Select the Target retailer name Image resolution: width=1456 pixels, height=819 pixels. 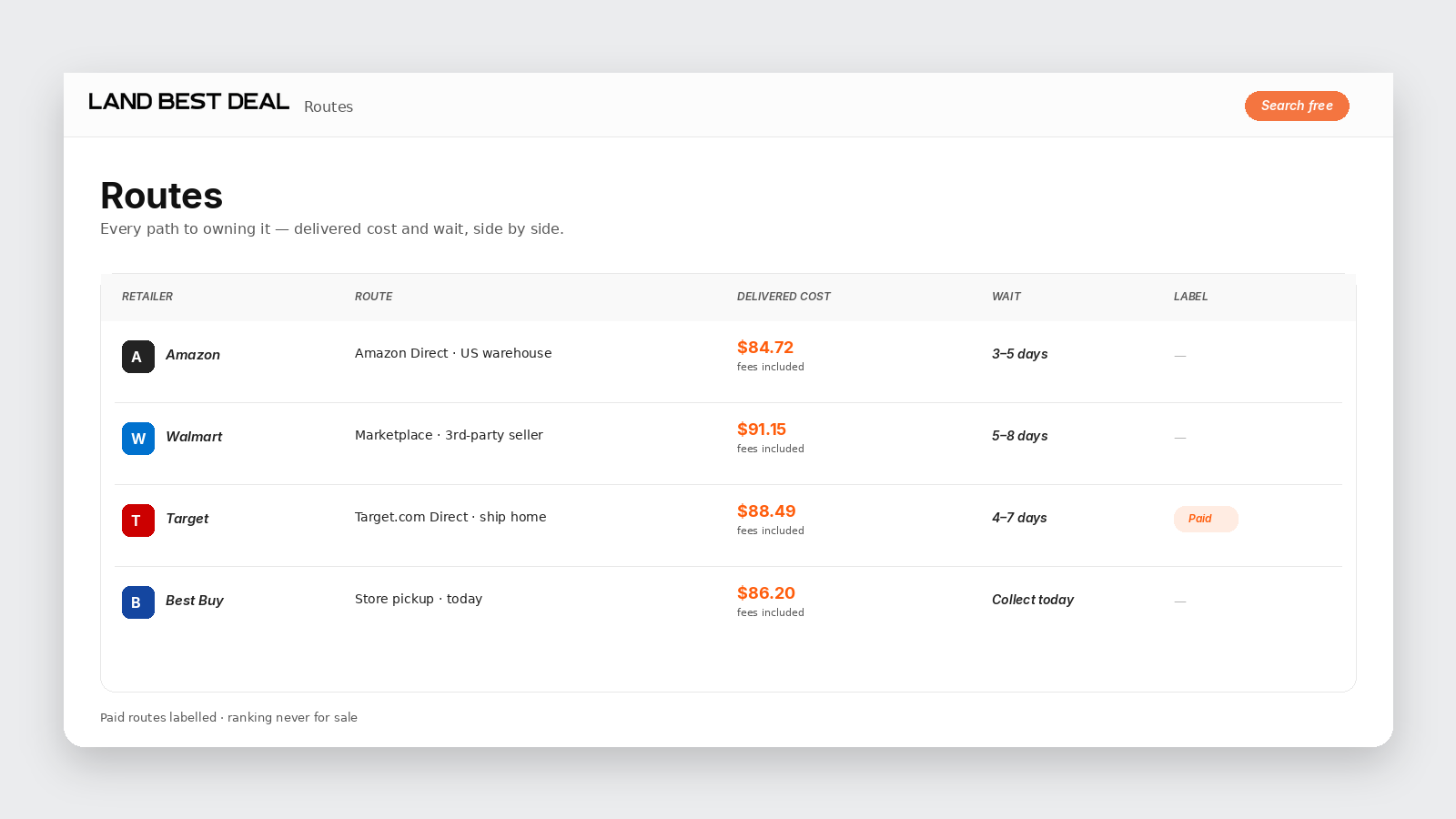[x=187, y=519]
